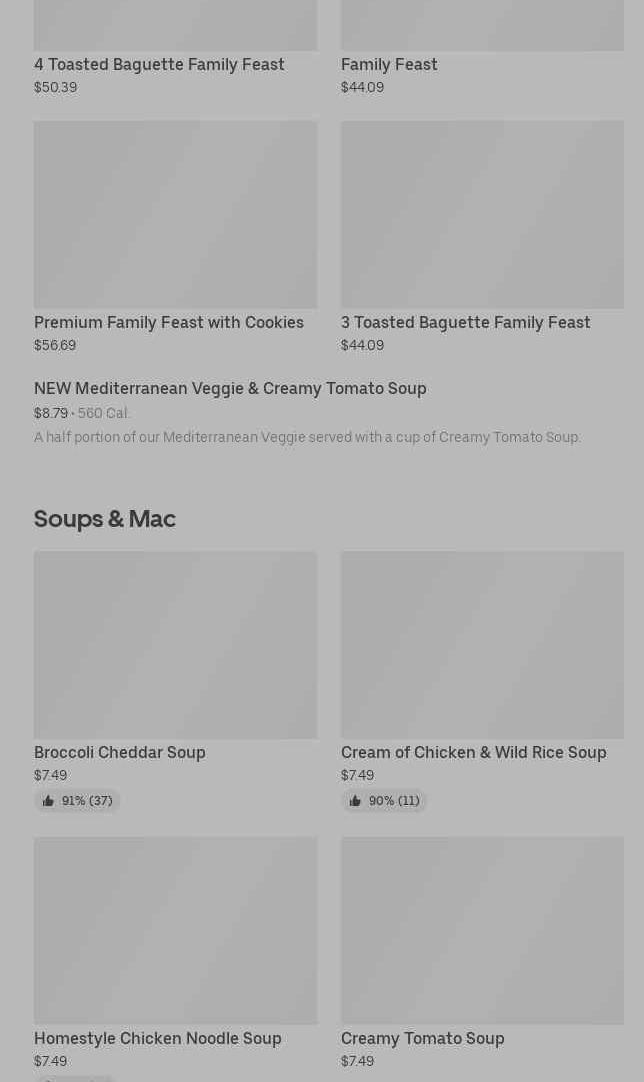This screenshot has width=644, height=1082.
Task: Click thumbs-up icon under Cream of Chicken soup
Action: pyautogui.click(x=355, y=801)
